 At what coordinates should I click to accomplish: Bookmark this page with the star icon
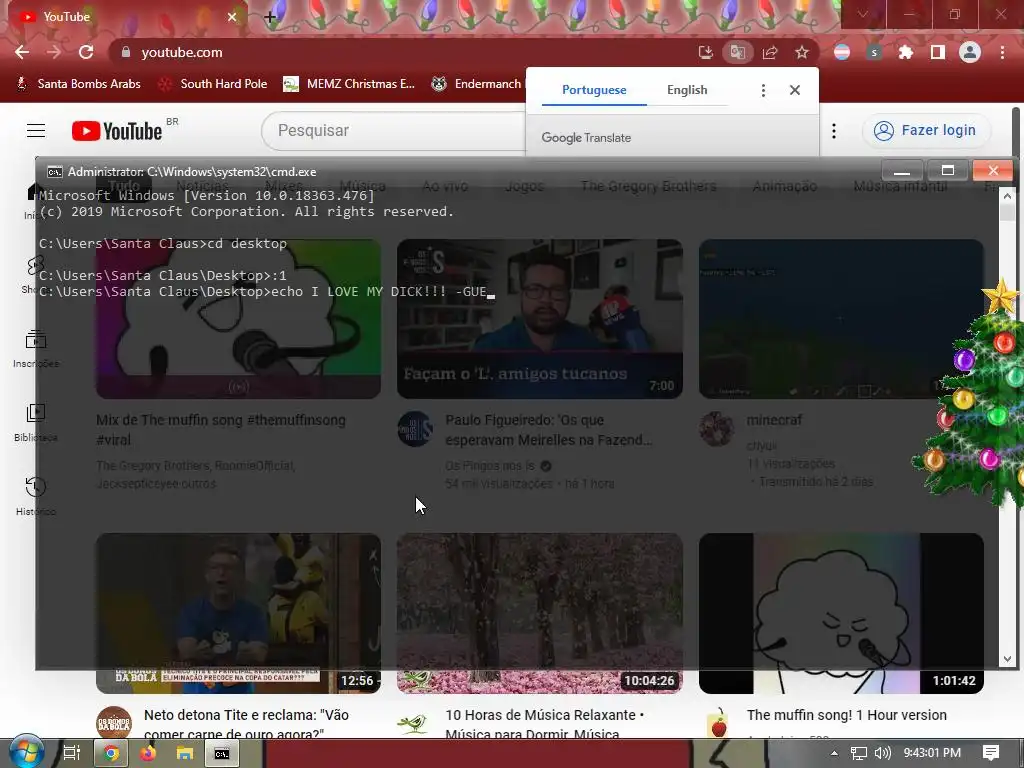click(x=802, y=52)
